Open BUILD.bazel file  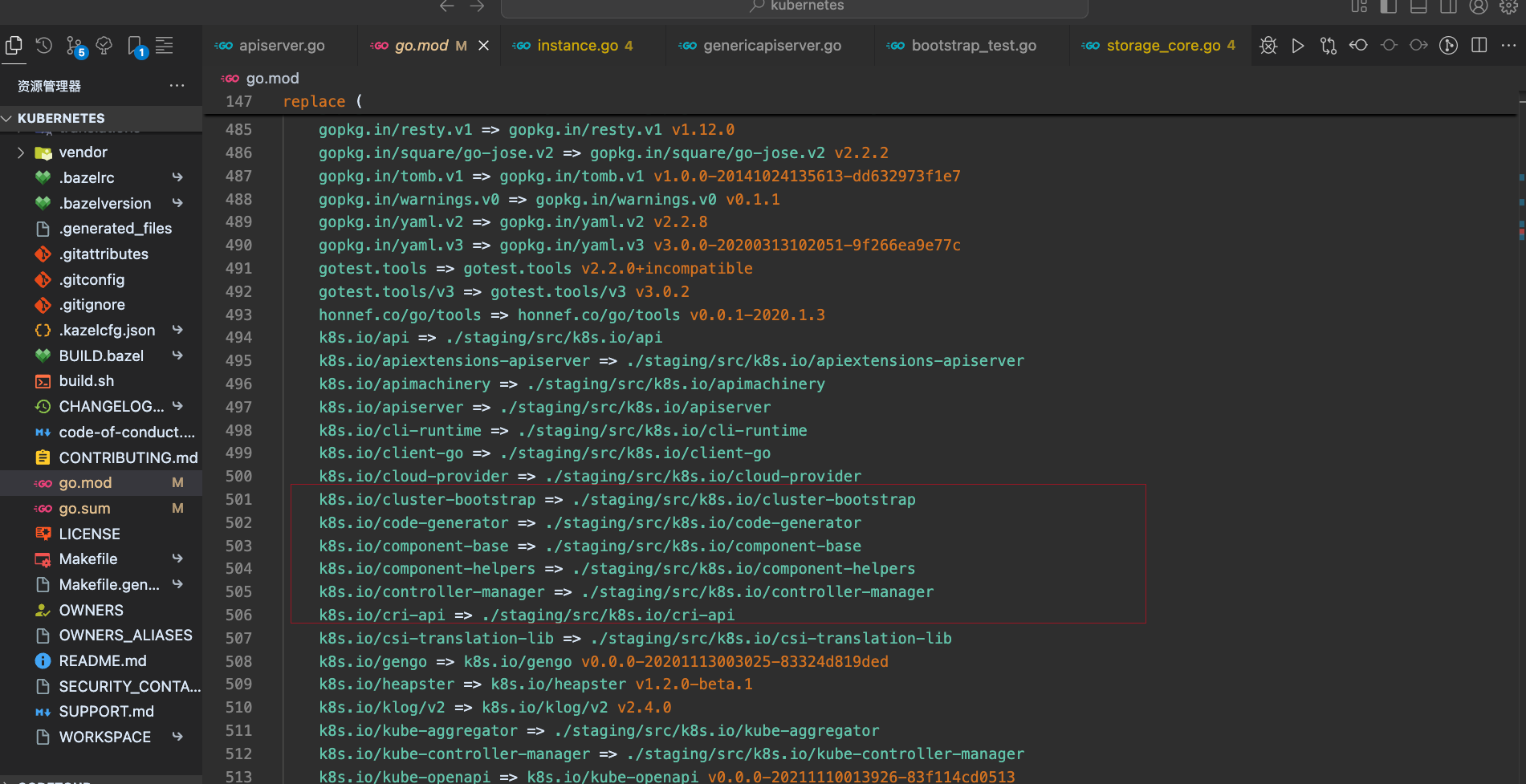coord(101,356)
